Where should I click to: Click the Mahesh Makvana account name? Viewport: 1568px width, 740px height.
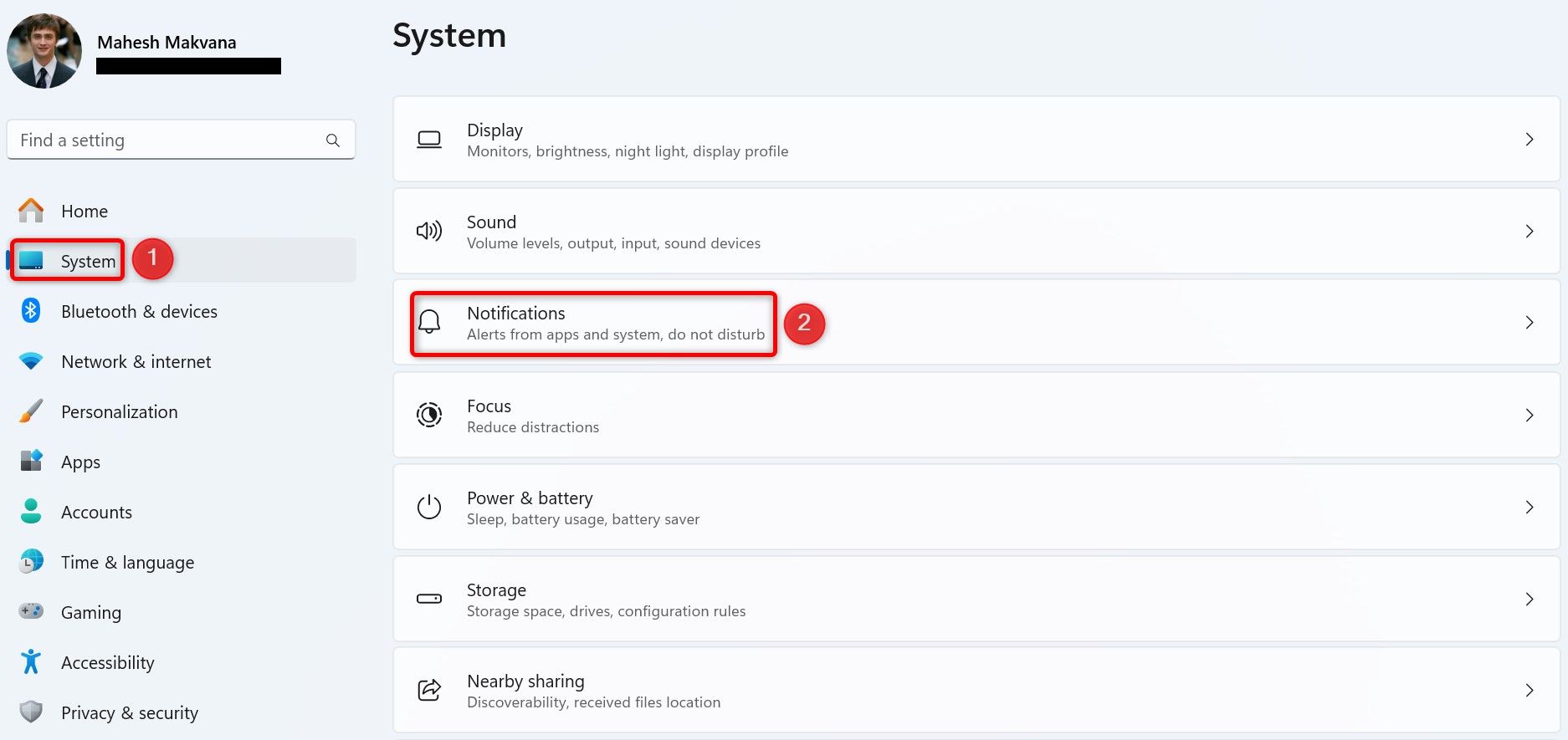point(167,42)
